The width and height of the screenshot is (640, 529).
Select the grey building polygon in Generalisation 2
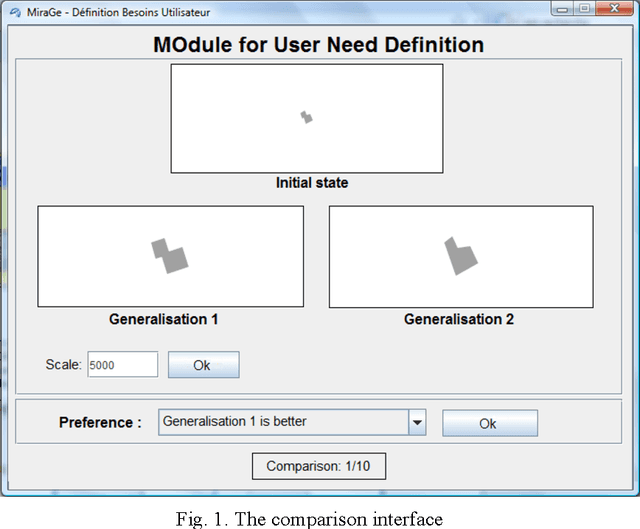click(462, 256)
